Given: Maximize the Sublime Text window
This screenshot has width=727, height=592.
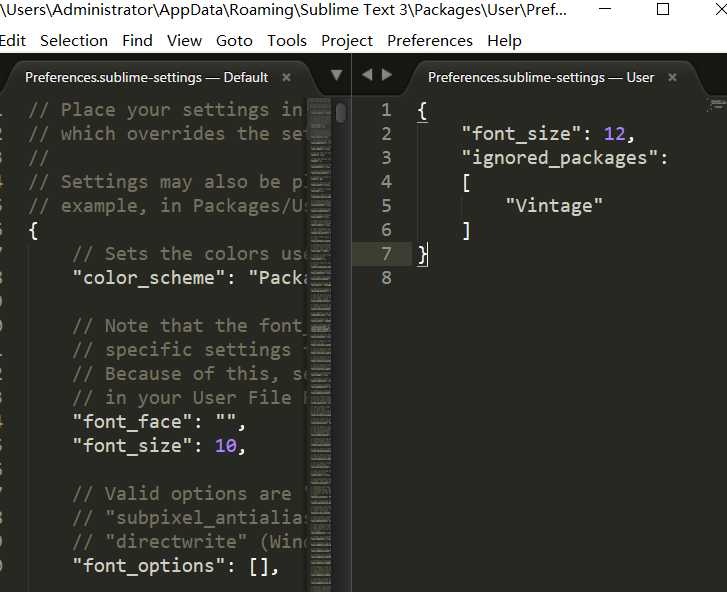Looking at the screenshot, I should (663, 9).
